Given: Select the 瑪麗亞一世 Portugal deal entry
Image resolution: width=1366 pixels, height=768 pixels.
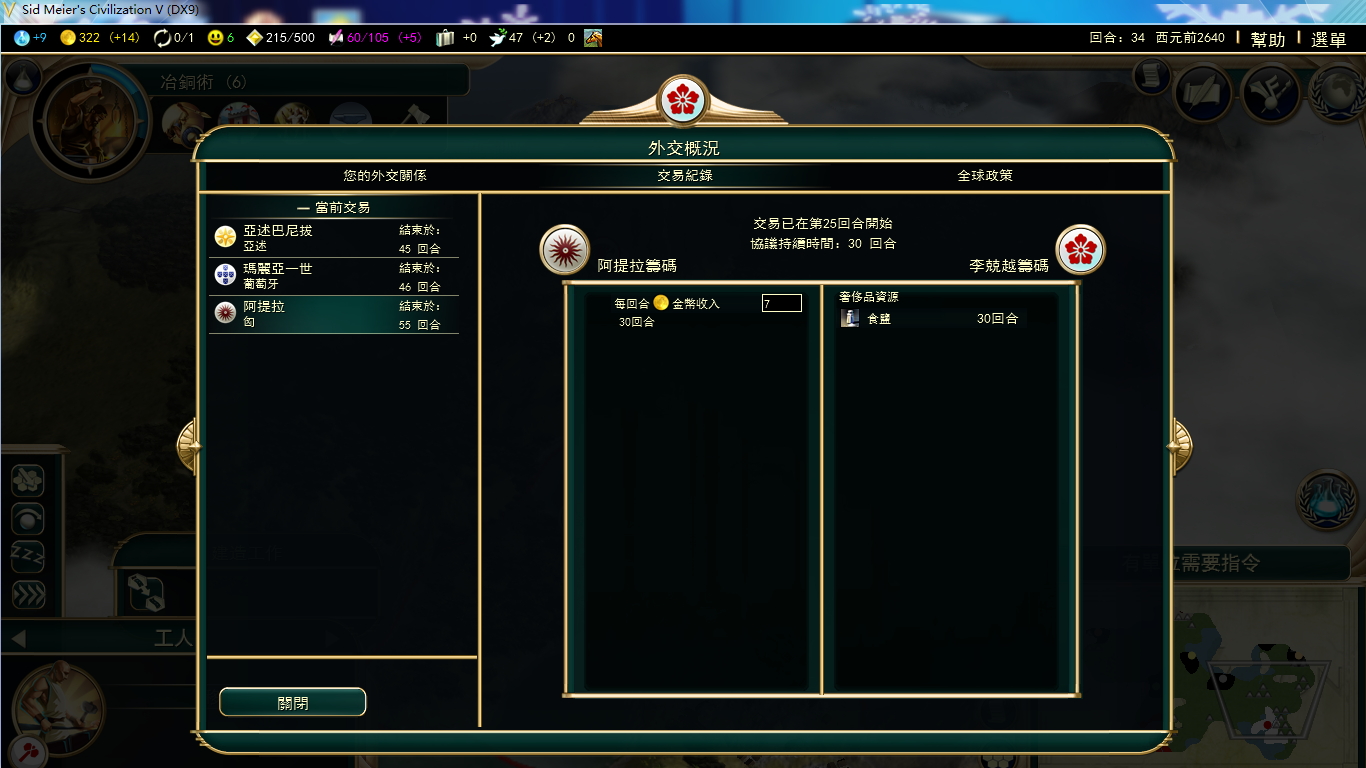Looking at the screenshot, I should click(x=333, y=276).
